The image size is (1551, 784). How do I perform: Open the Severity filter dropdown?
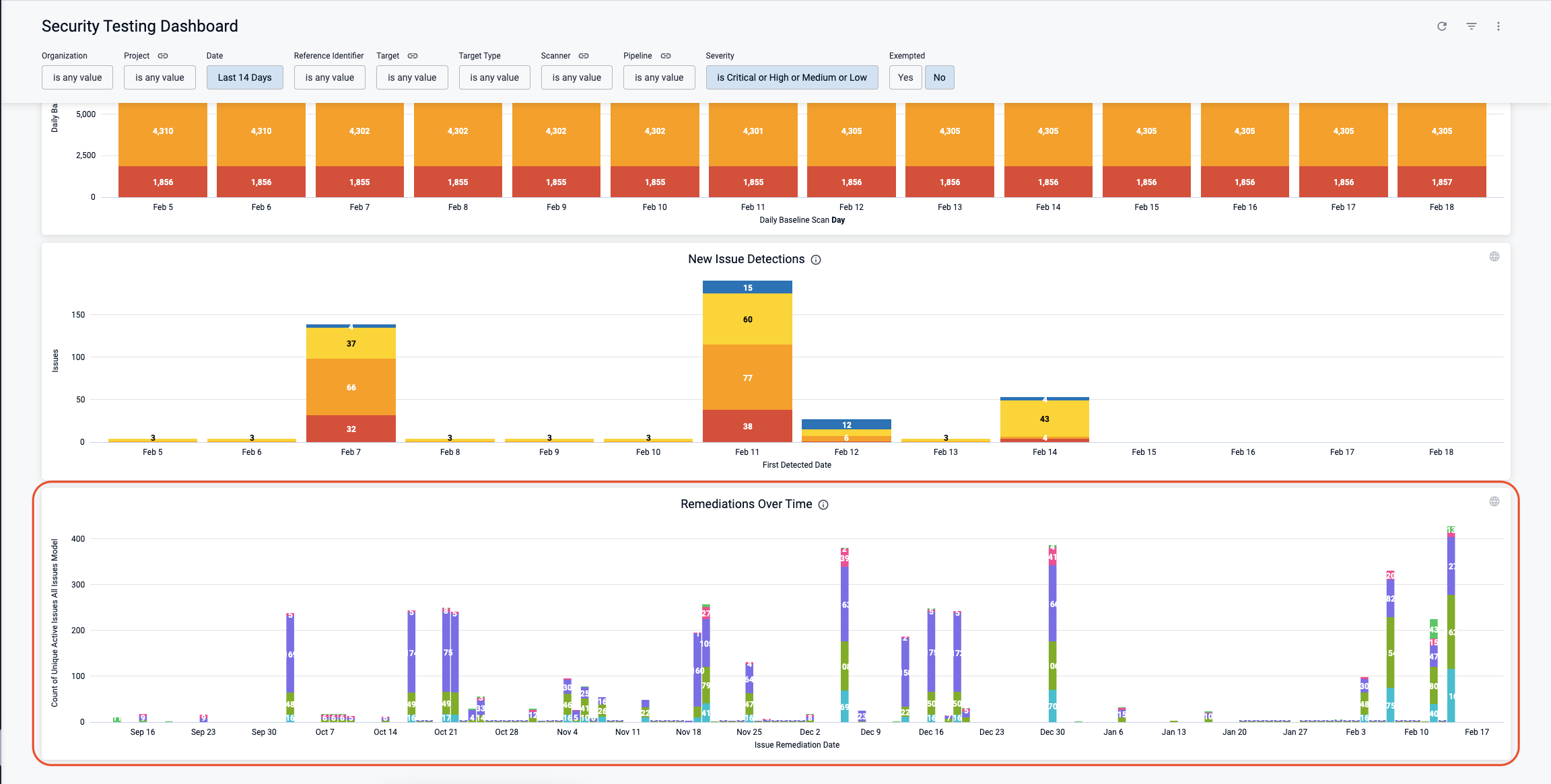coord(792,77)
